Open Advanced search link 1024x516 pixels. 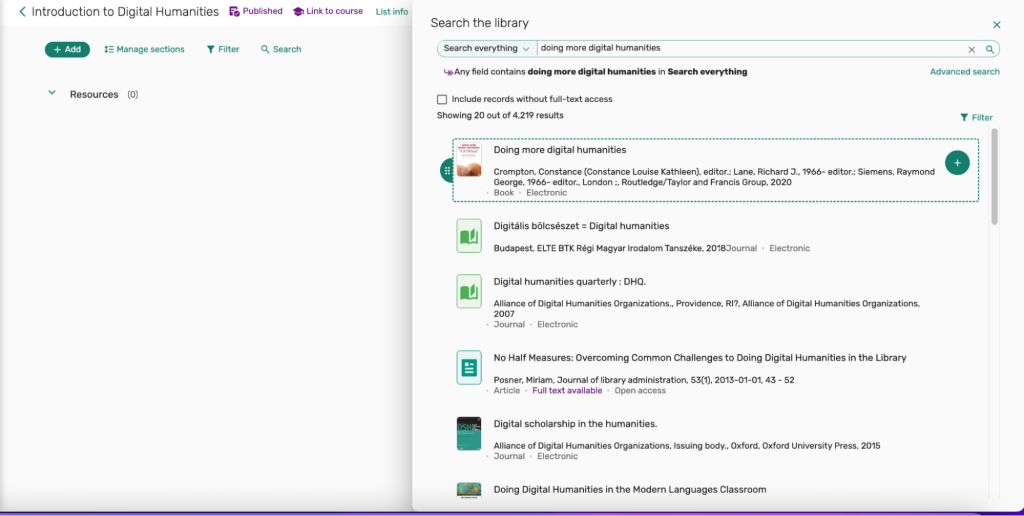click(964, 72)
